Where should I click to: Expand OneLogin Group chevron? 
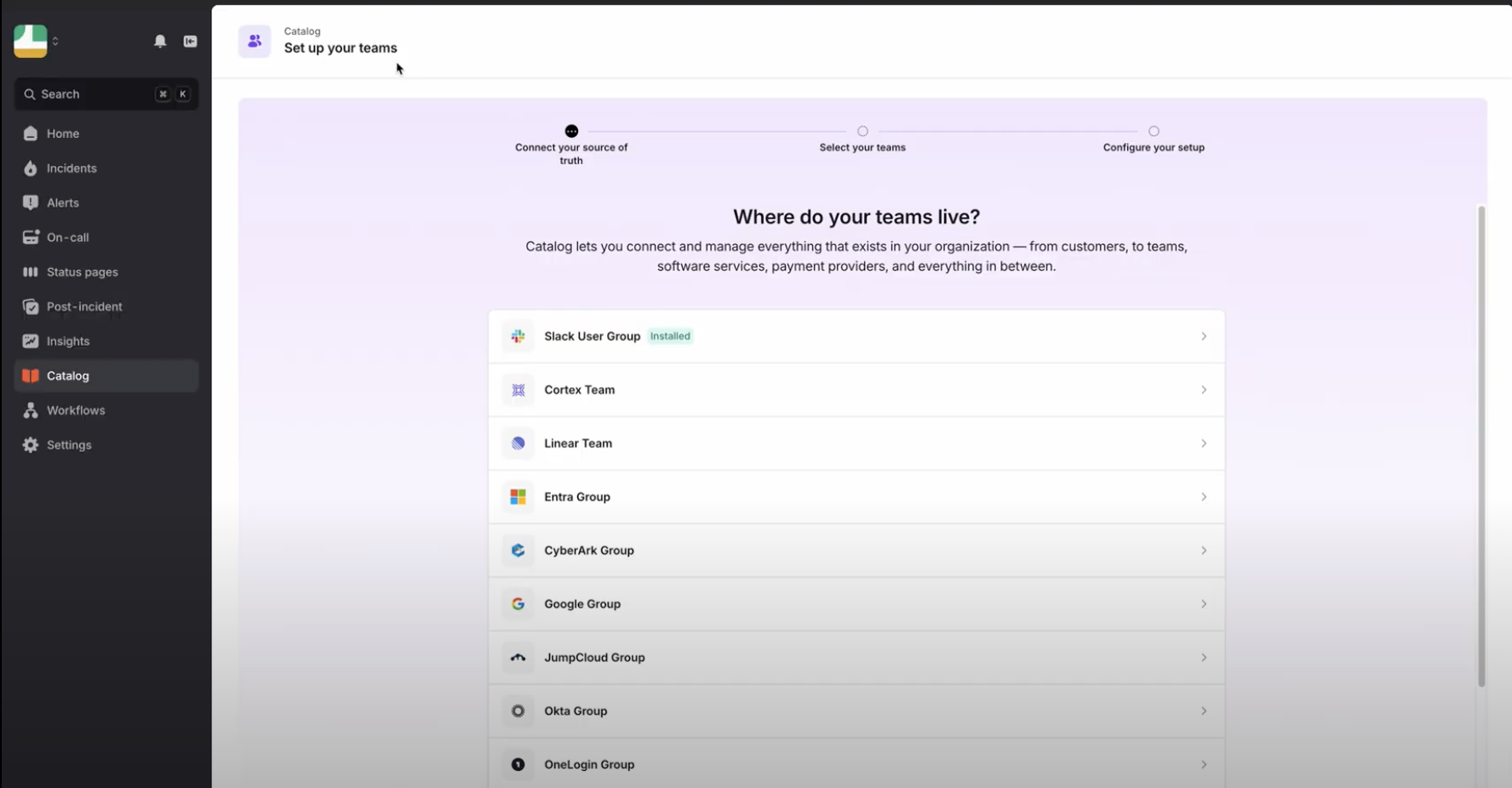(x=1204, y=764)
